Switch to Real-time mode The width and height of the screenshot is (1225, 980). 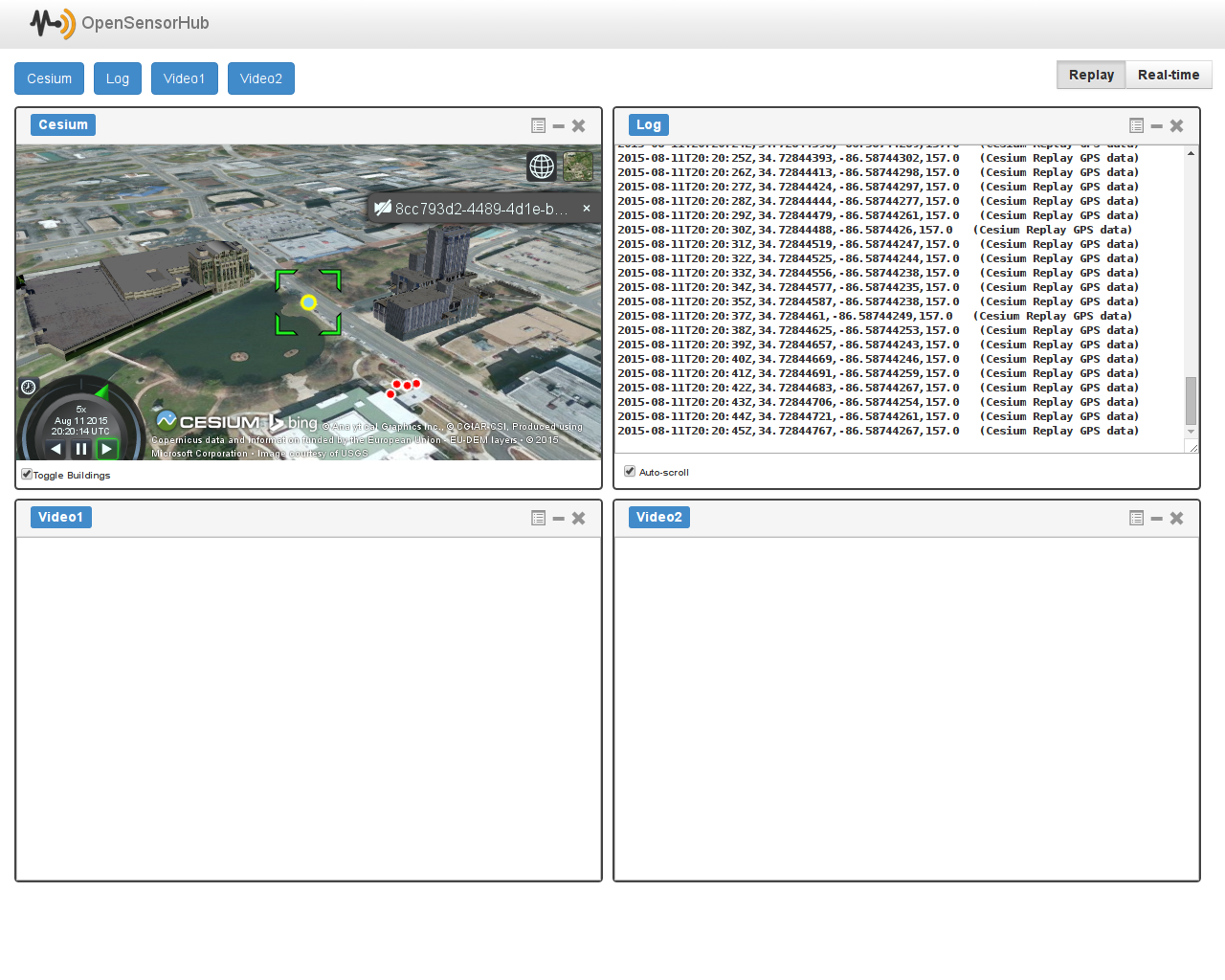click(x=1168, y=75)
